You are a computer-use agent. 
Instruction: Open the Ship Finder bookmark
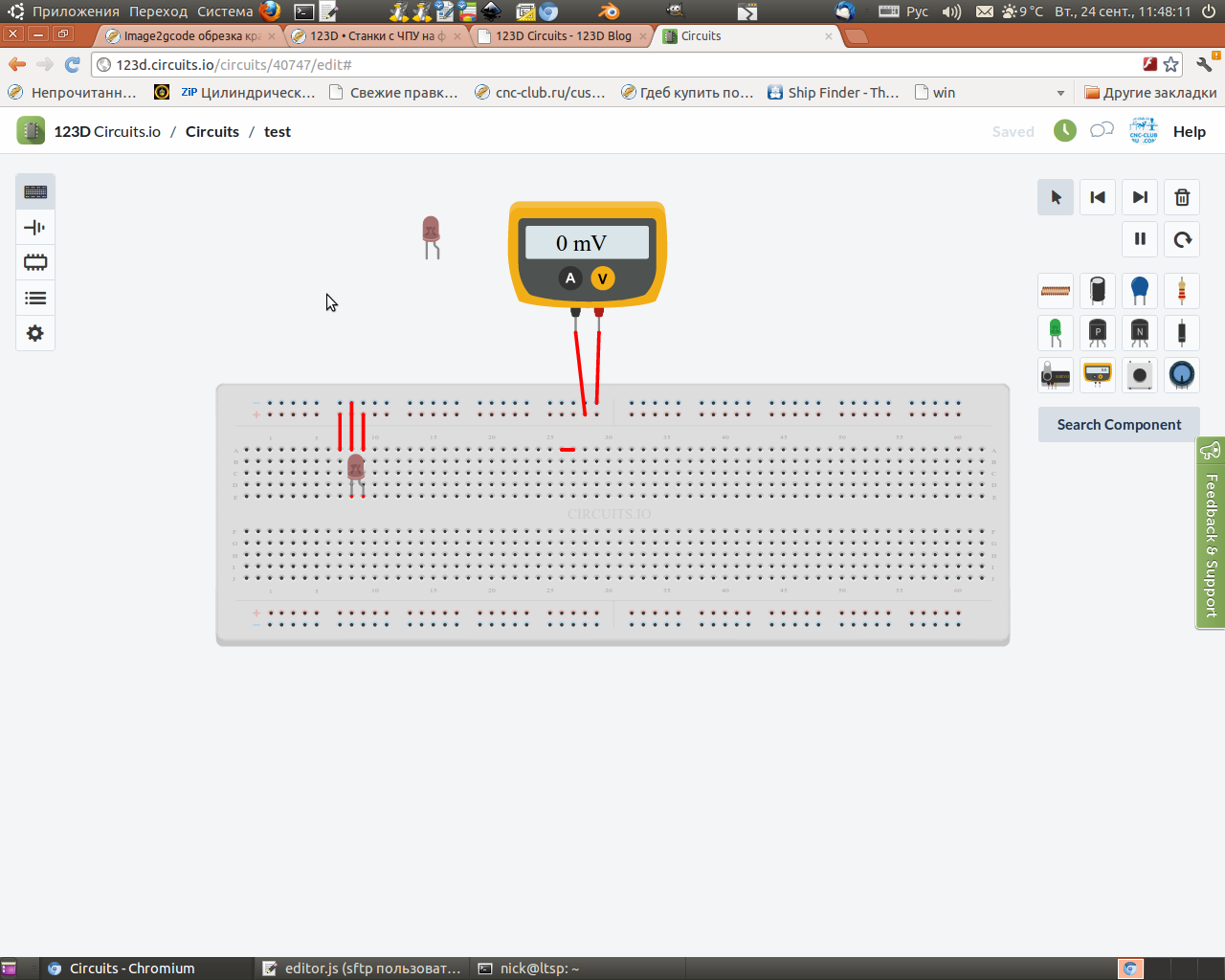click(834, 93)
